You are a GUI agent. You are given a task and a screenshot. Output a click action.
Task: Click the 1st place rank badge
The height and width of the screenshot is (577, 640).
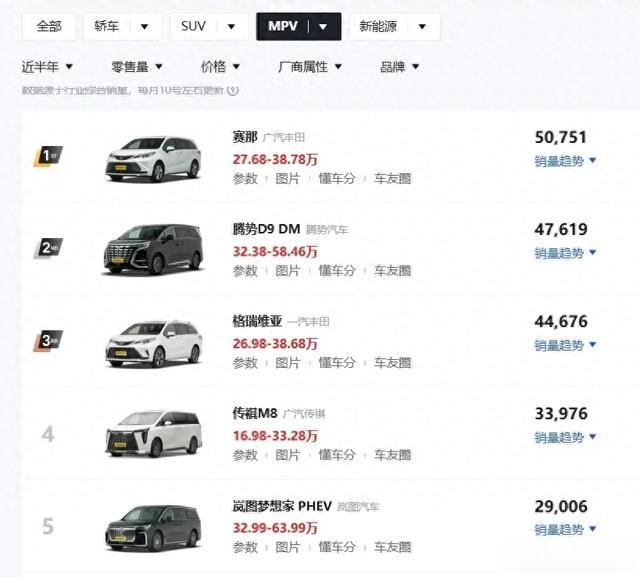[48, 156]
